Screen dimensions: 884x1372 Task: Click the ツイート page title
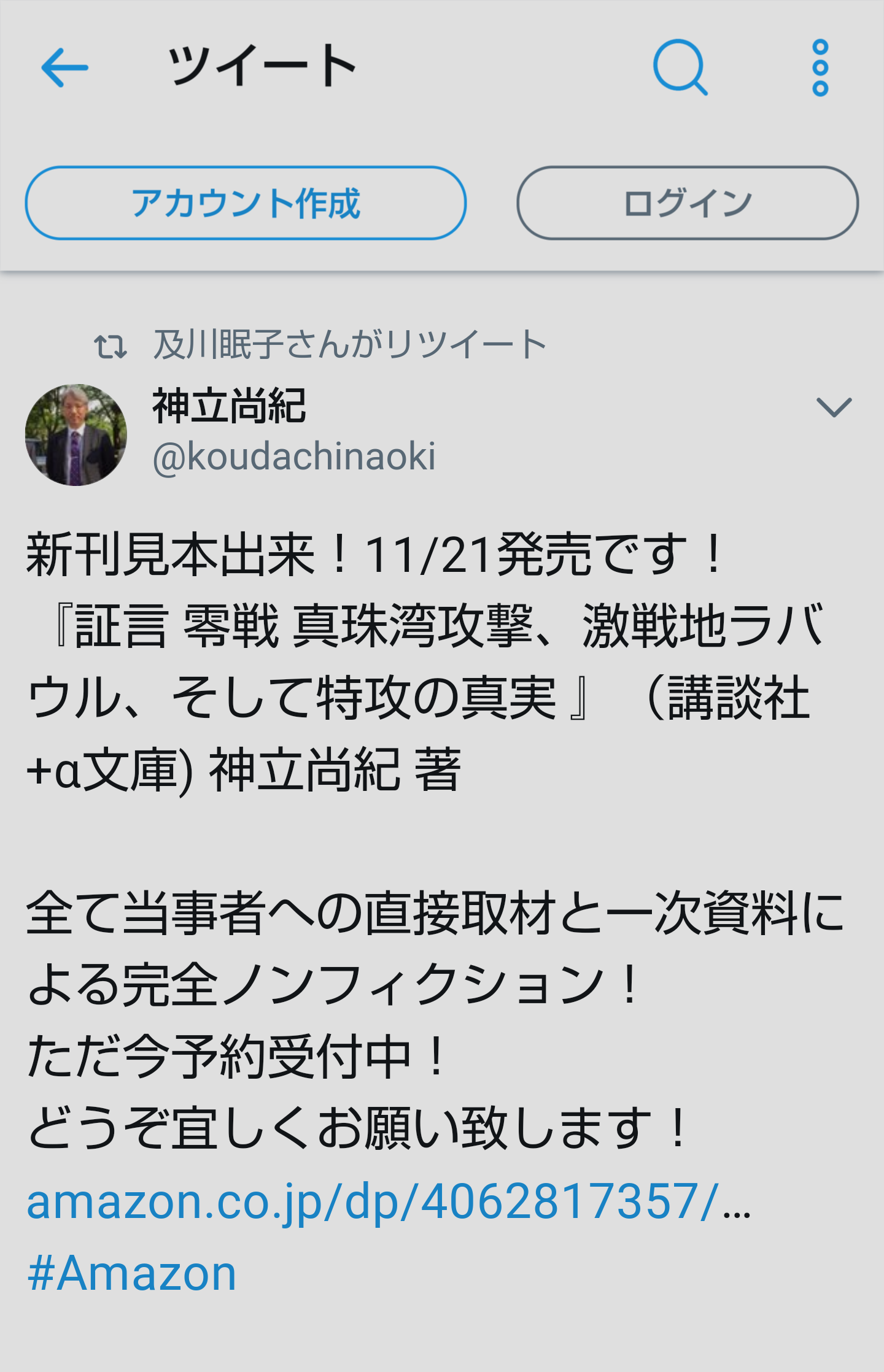[263, 66]
